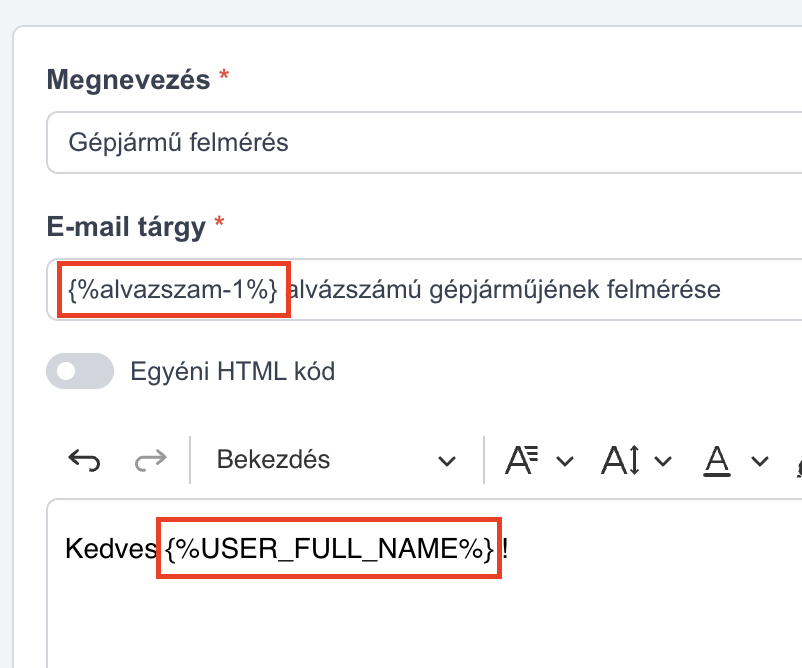Click the empty area below the Kedves line
This screenshot has width=802, height=668.
tap(424, 621)
